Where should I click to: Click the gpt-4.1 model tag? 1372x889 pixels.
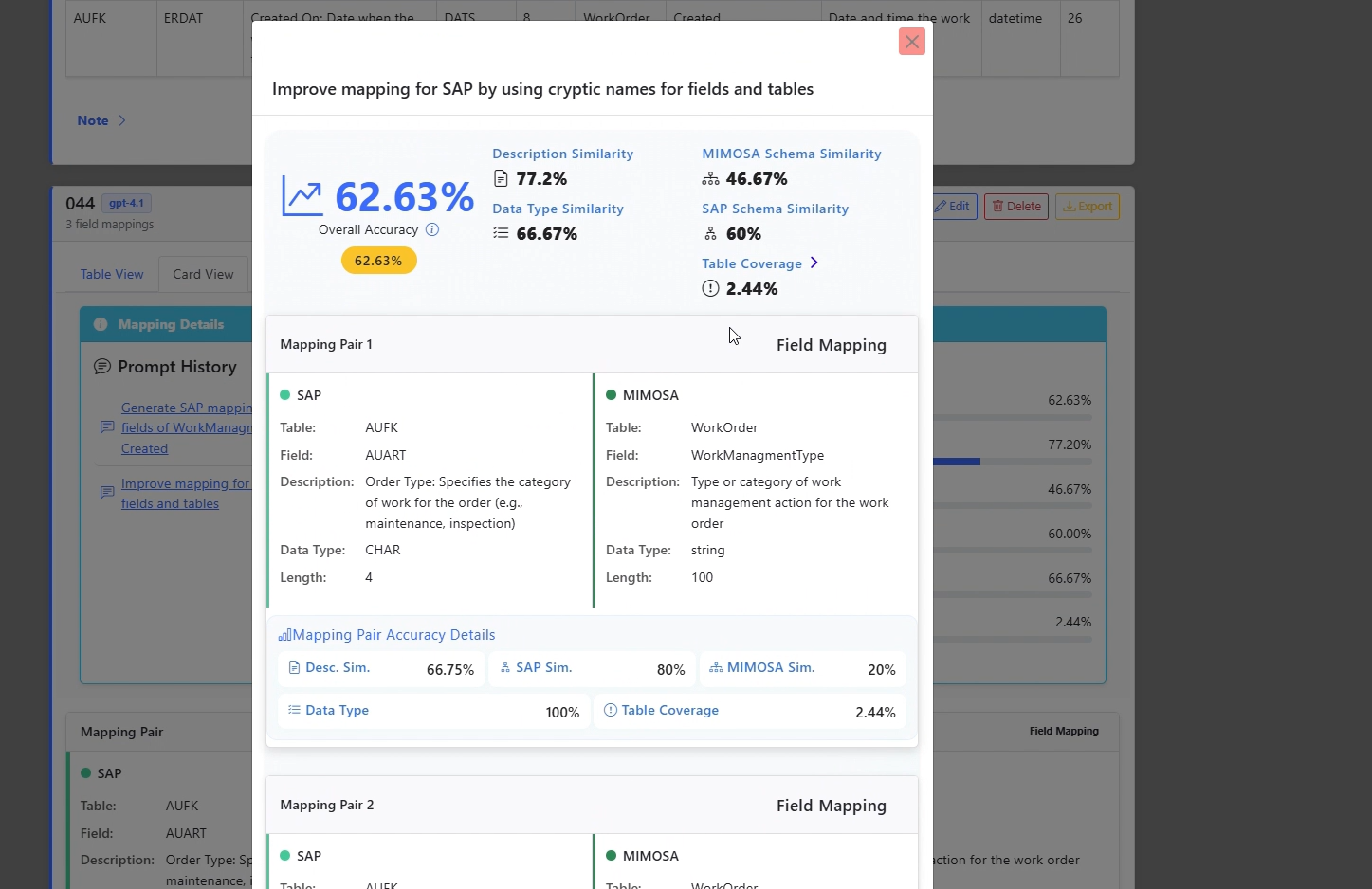(126, 203)
